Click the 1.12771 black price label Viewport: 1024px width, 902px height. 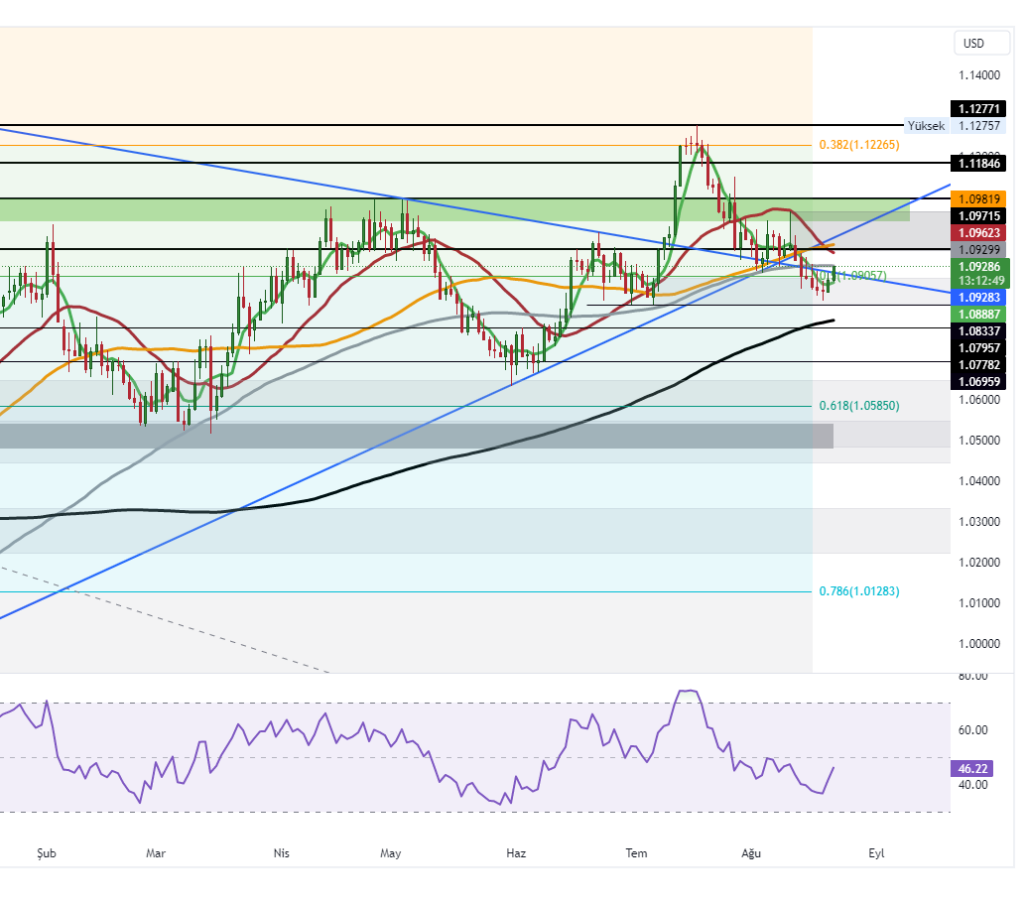click(978, 109)
